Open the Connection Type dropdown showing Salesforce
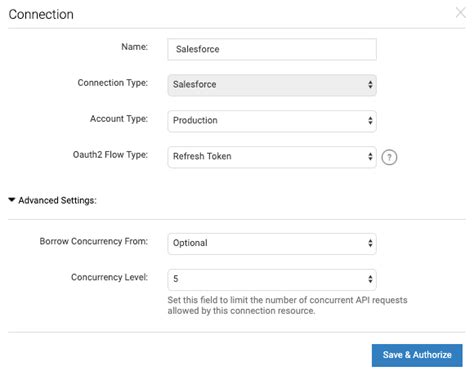Viewport: 474px width, 380px height. [272, 85]
